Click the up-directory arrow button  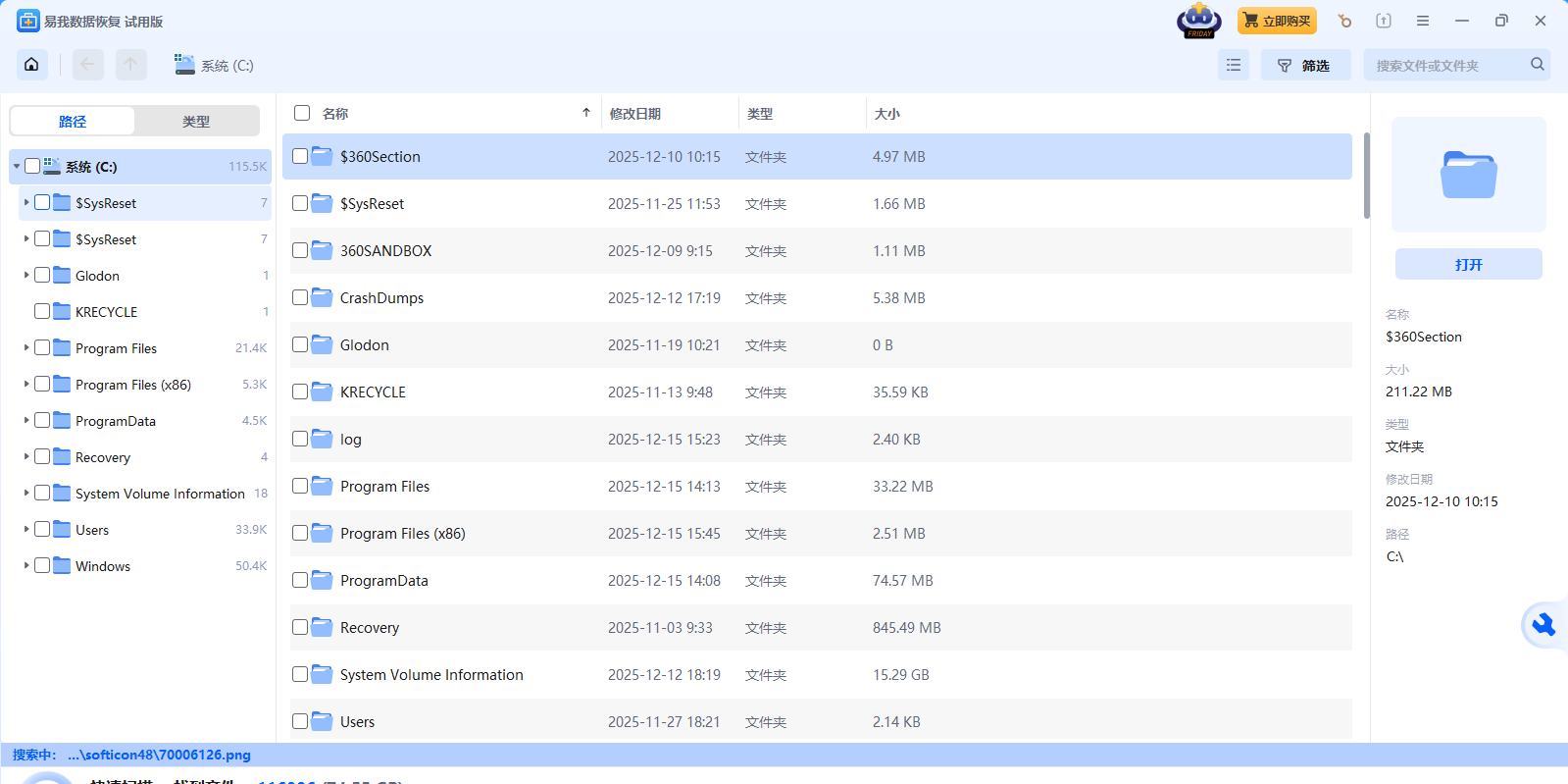130,65
